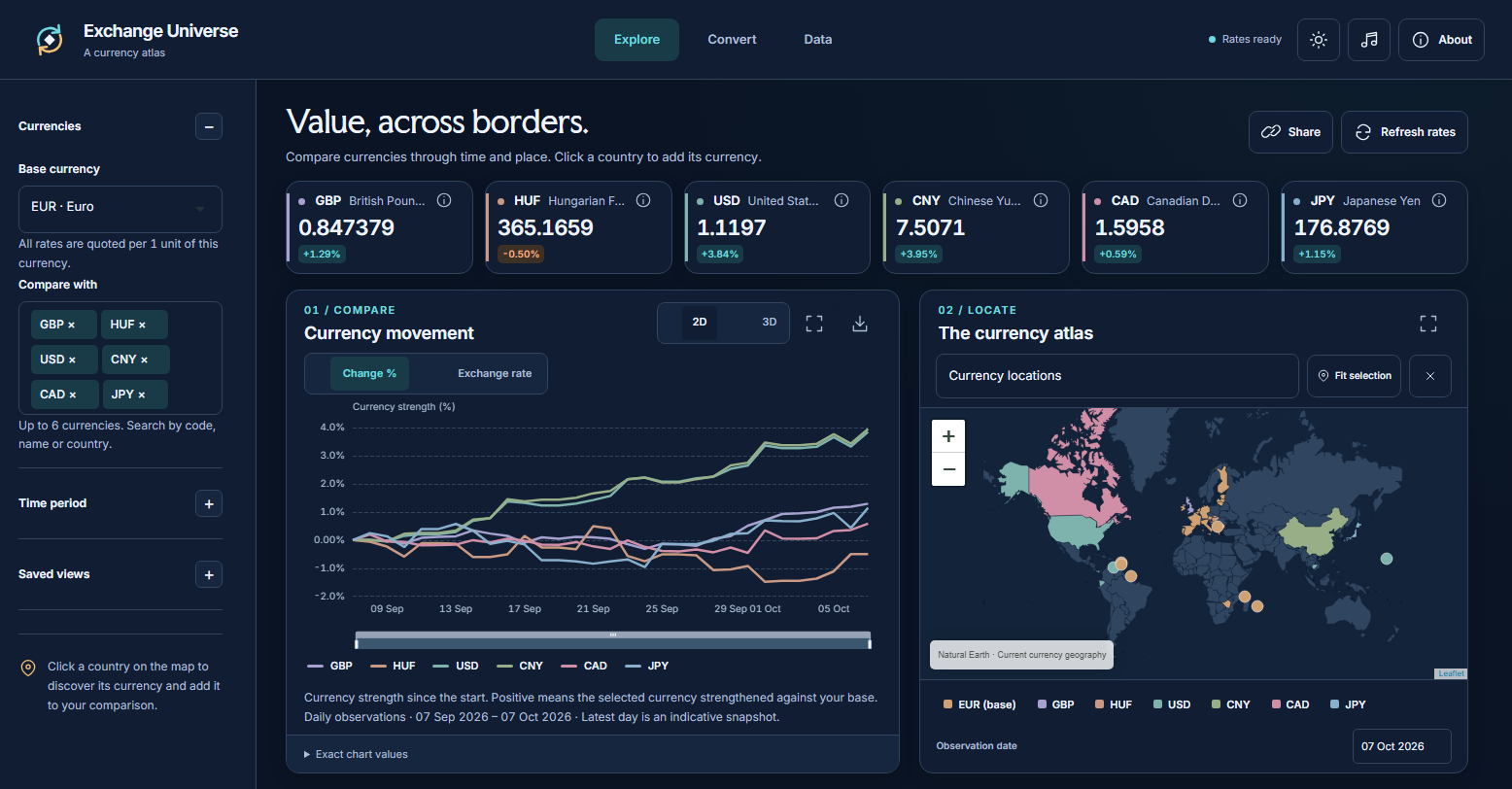Open the Leaflet attribution link

[x=1451, y=673]
